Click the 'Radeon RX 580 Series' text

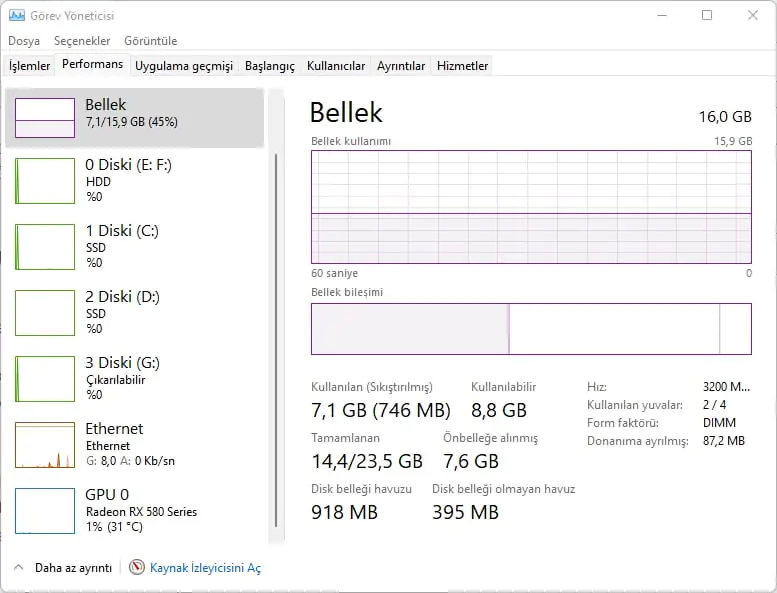(141, 512)
